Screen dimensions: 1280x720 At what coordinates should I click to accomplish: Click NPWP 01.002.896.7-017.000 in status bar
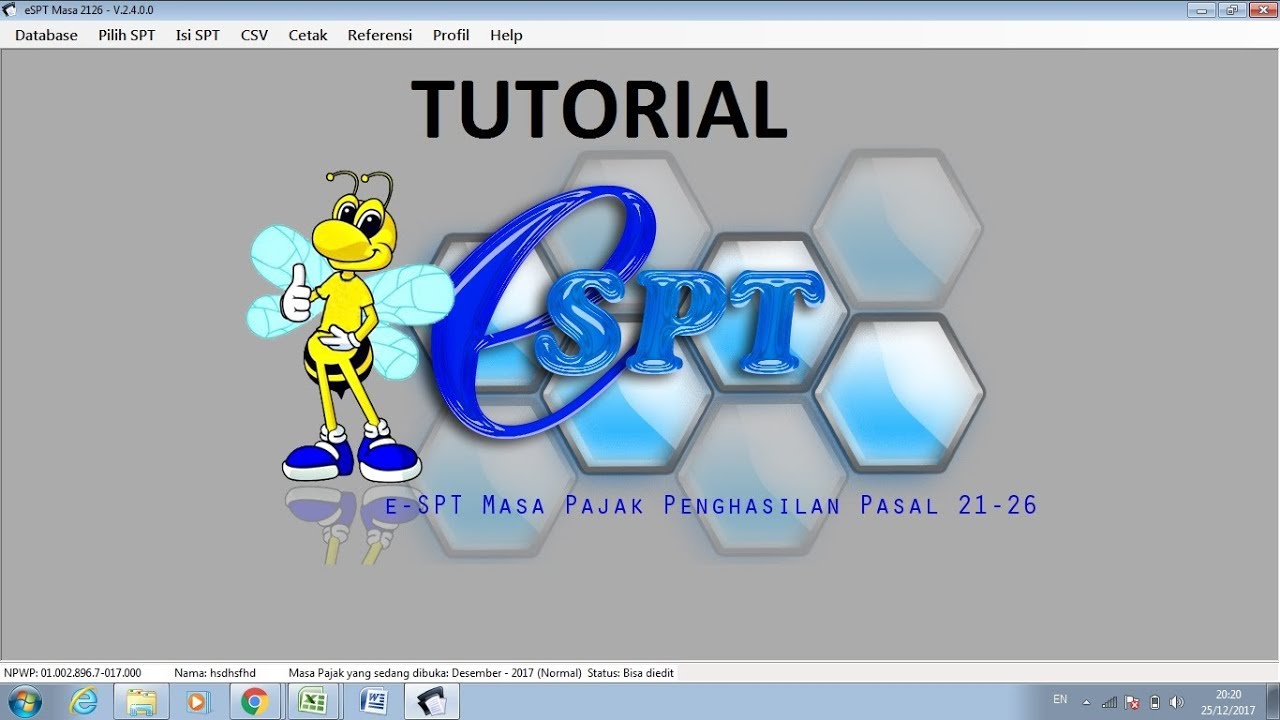[x=72, y=673]
